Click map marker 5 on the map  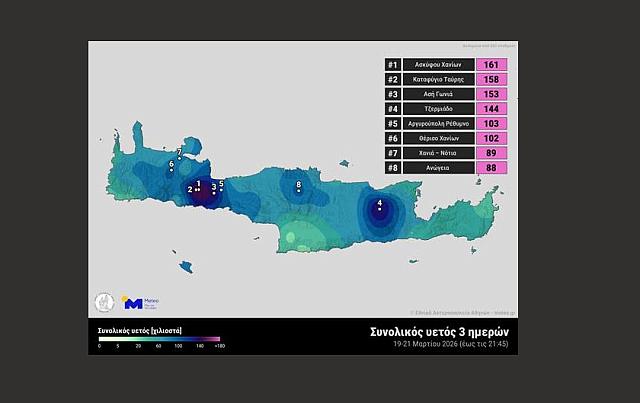point(221,184)
